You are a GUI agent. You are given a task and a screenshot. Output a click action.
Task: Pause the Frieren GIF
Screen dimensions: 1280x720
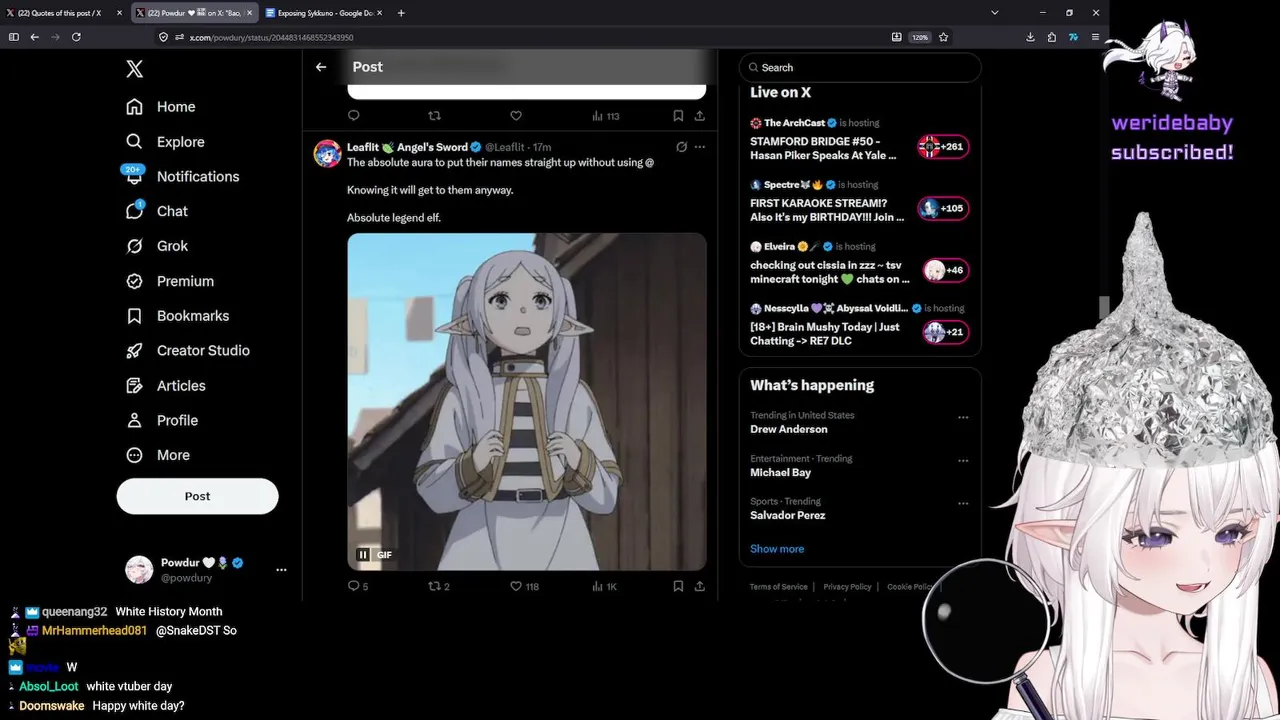pos(363,555)
